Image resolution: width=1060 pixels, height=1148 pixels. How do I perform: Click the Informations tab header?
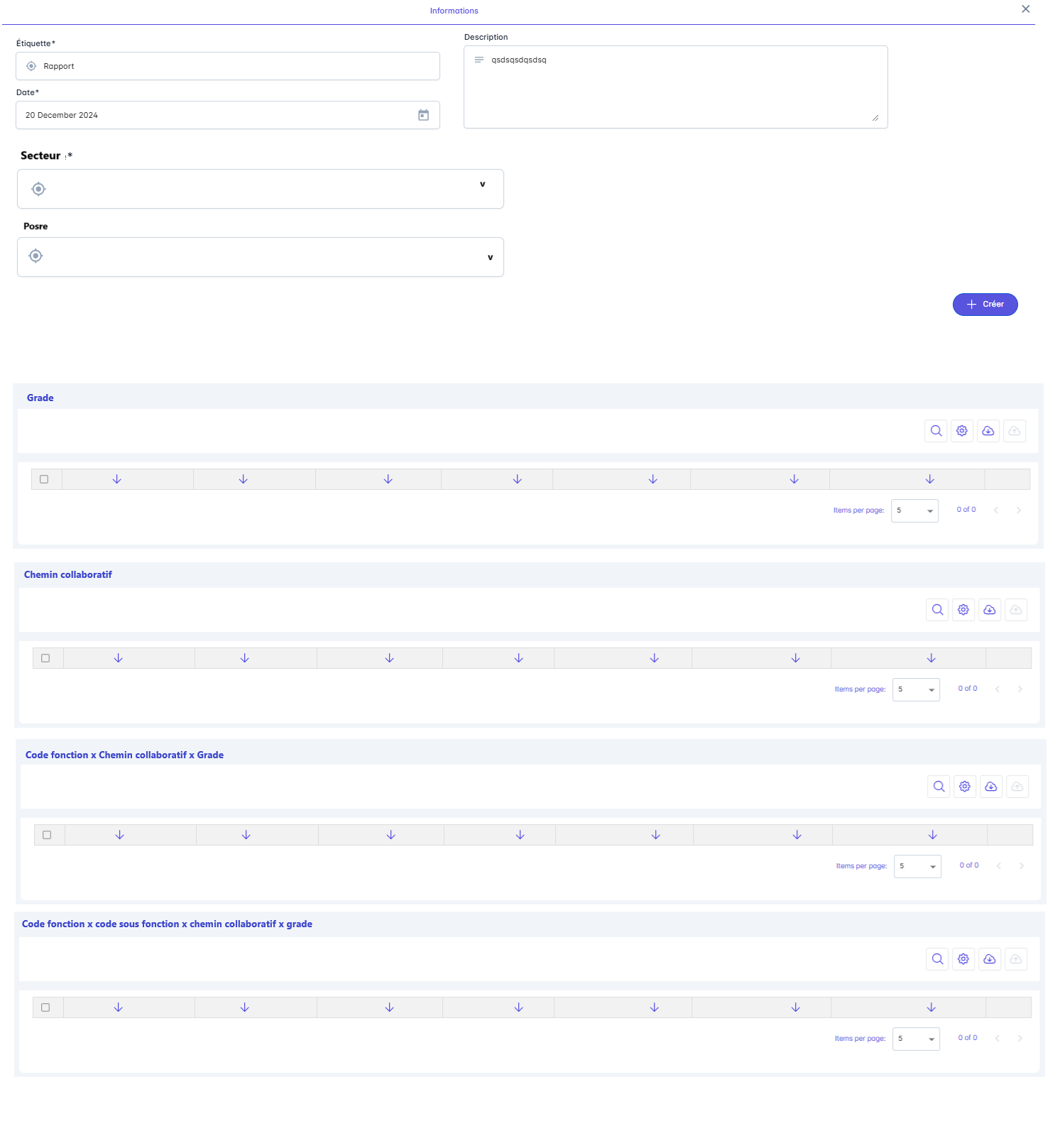pyautogui.click(x=454, y=11)
